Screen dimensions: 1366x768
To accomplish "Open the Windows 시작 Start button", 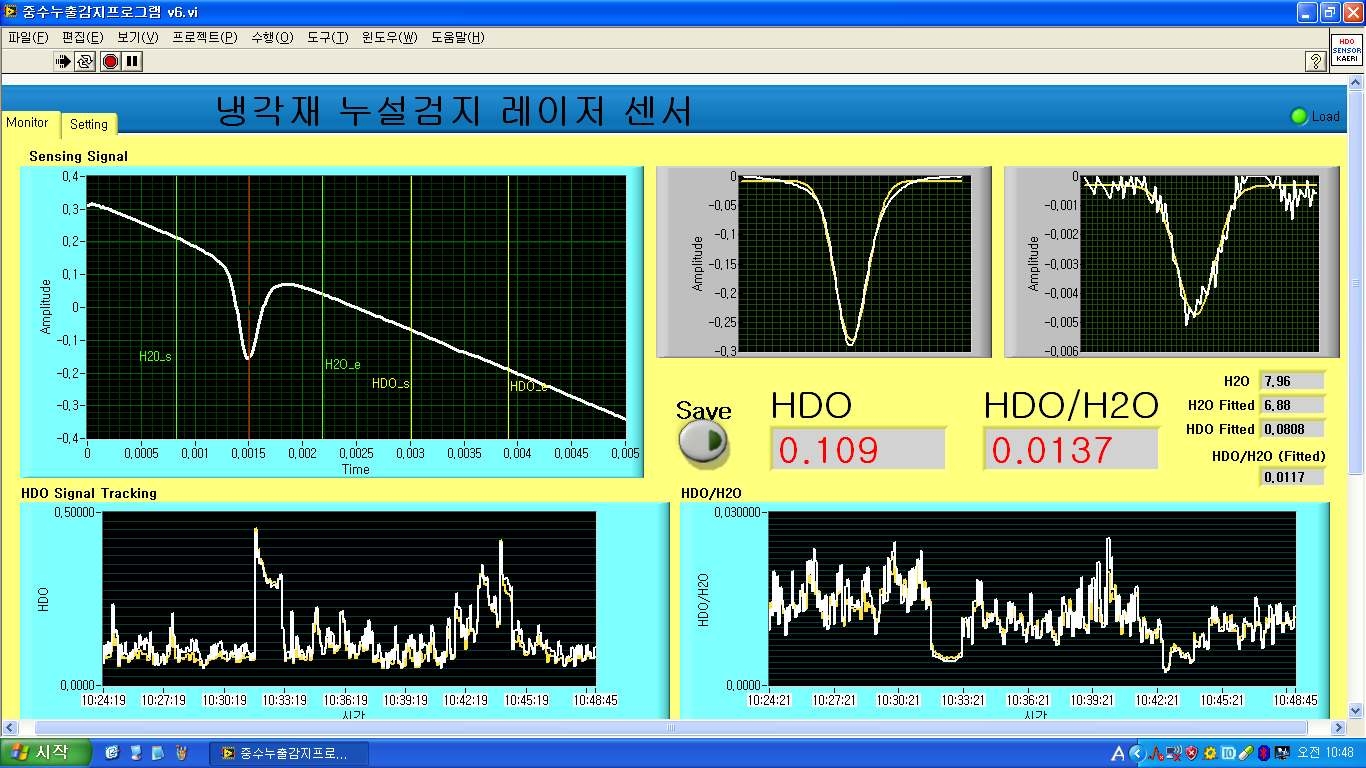I will (46, 752).
